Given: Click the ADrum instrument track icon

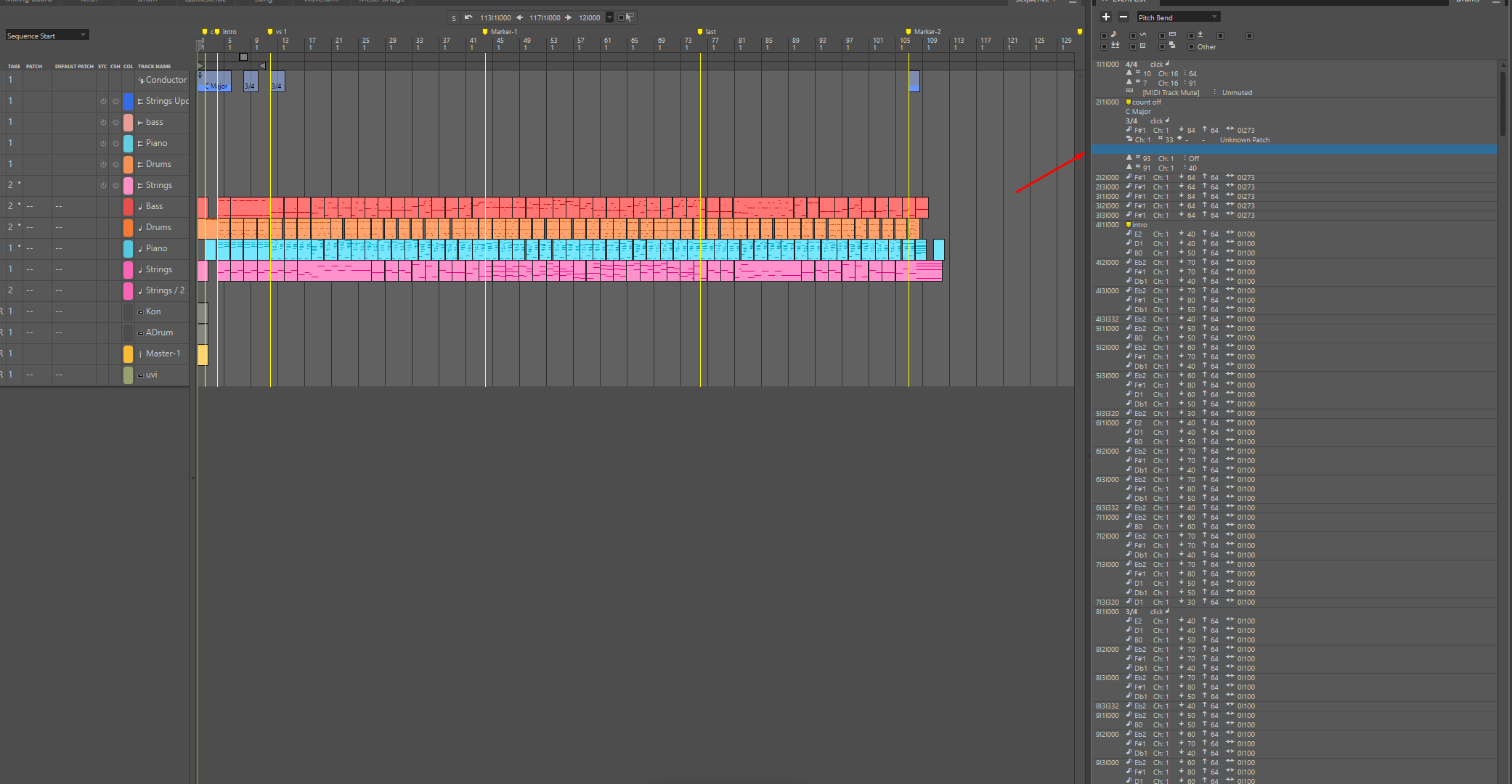Looking at the screenshot, I should [x=140, y=333].
